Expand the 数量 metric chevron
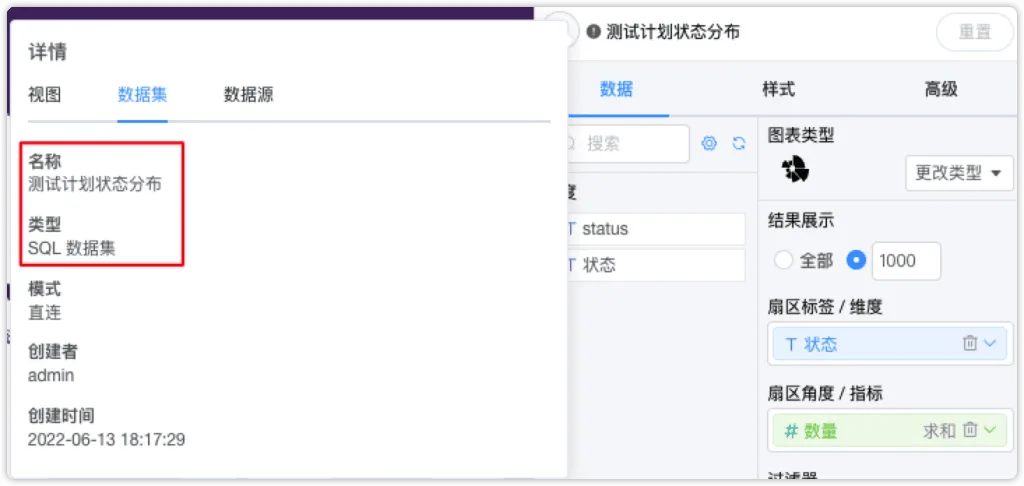This screenshot has height=486, width=1024. pyautogui.click(x=990, y=430)
